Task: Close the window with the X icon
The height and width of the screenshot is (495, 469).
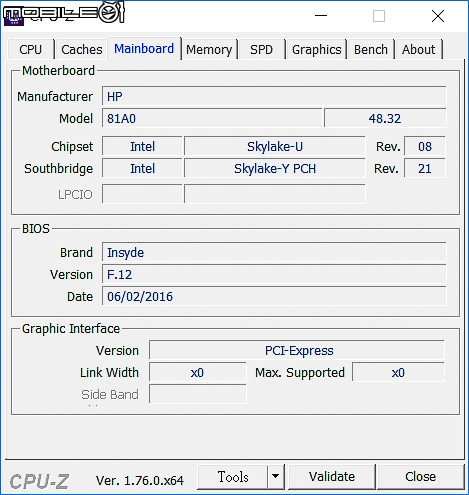Action: coord(438,16)
